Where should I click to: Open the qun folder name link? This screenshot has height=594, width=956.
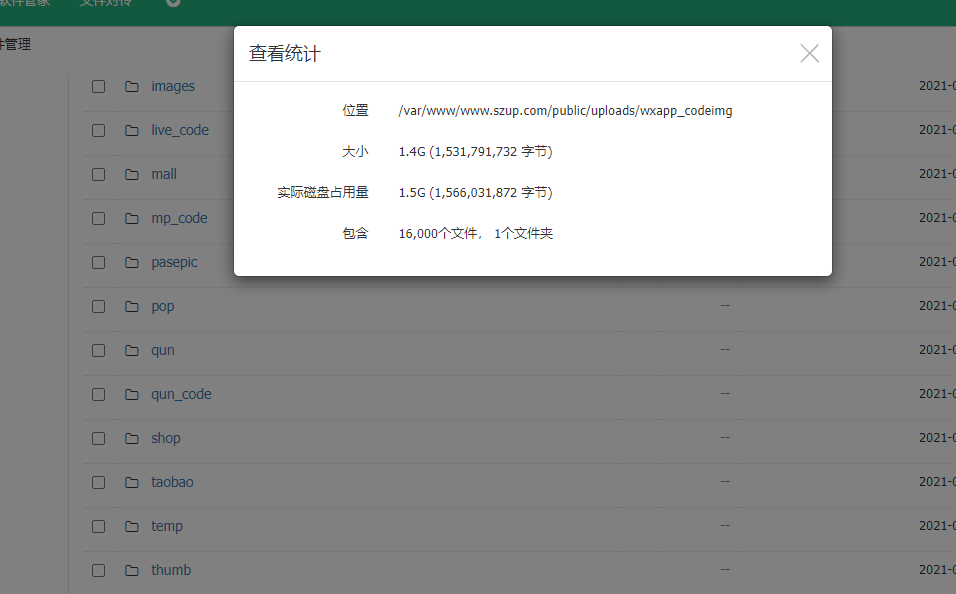[163, 351]
